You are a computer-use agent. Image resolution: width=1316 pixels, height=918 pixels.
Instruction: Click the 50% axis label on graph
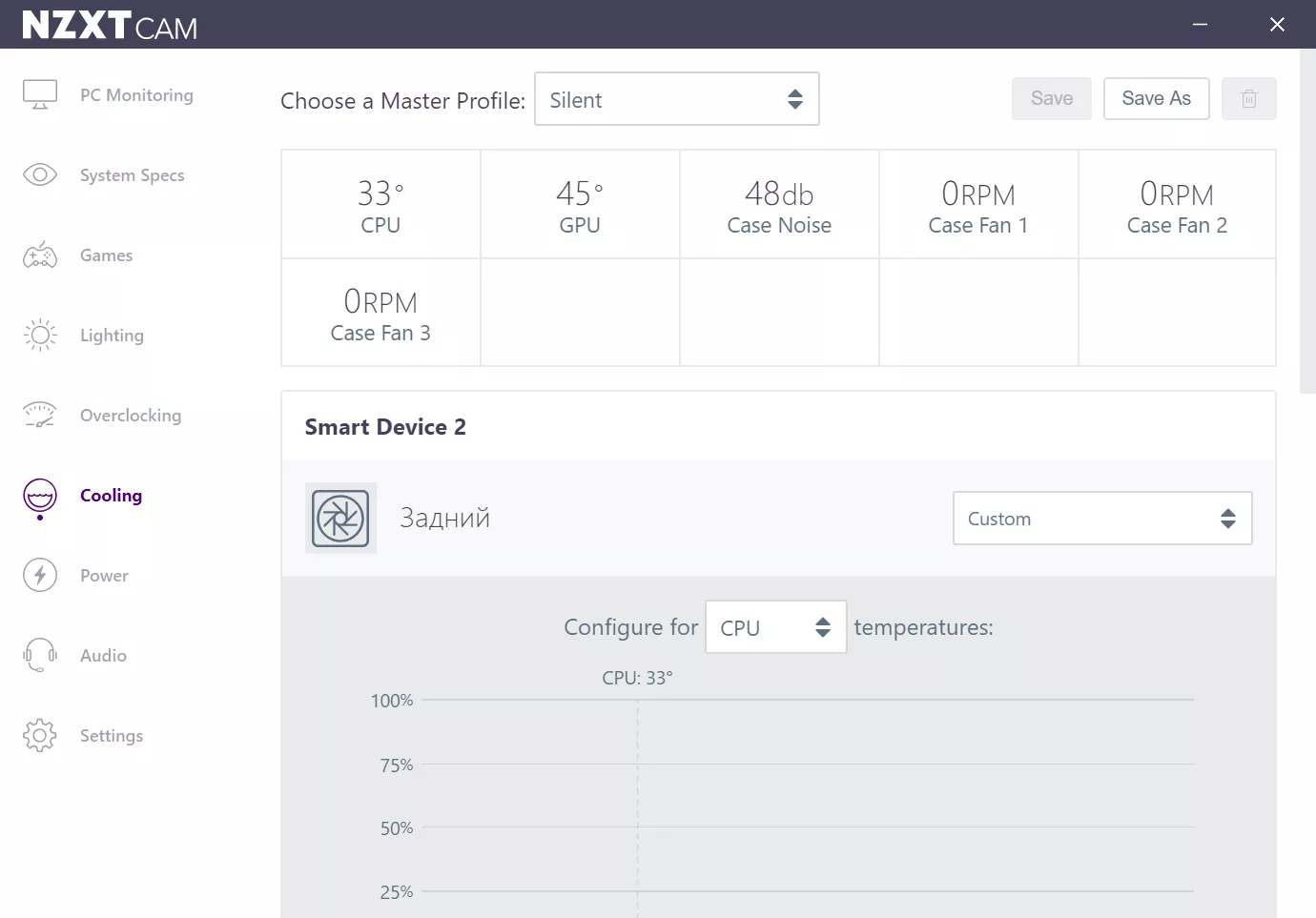point(397,828)
